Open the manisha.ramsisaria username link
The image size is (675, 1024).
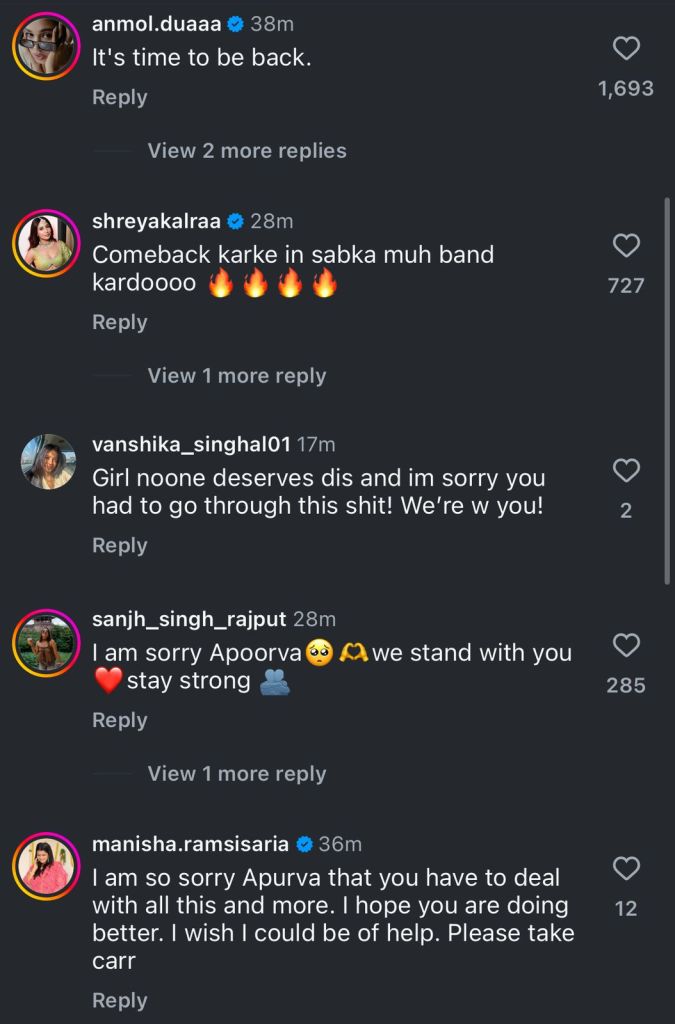[190, 845]
